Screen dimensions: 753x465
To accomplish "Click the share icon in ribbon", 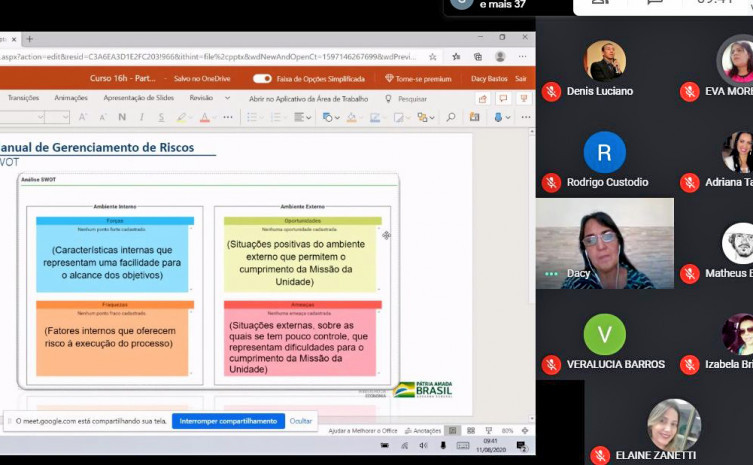I will [x=483, y=99].
